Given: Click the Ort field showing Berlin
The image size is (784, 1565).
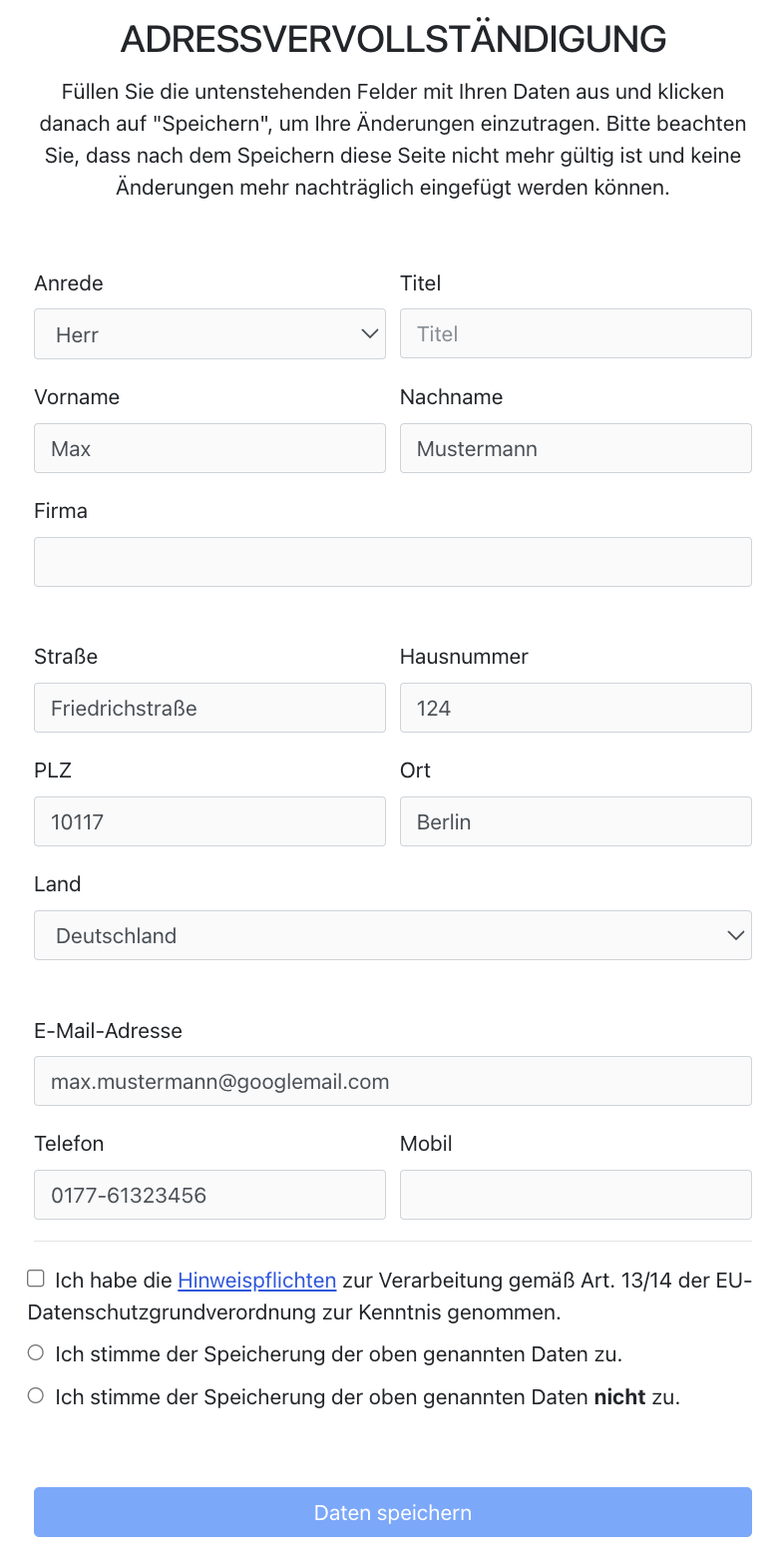Looking at the screenshot, I should [576, 821].
